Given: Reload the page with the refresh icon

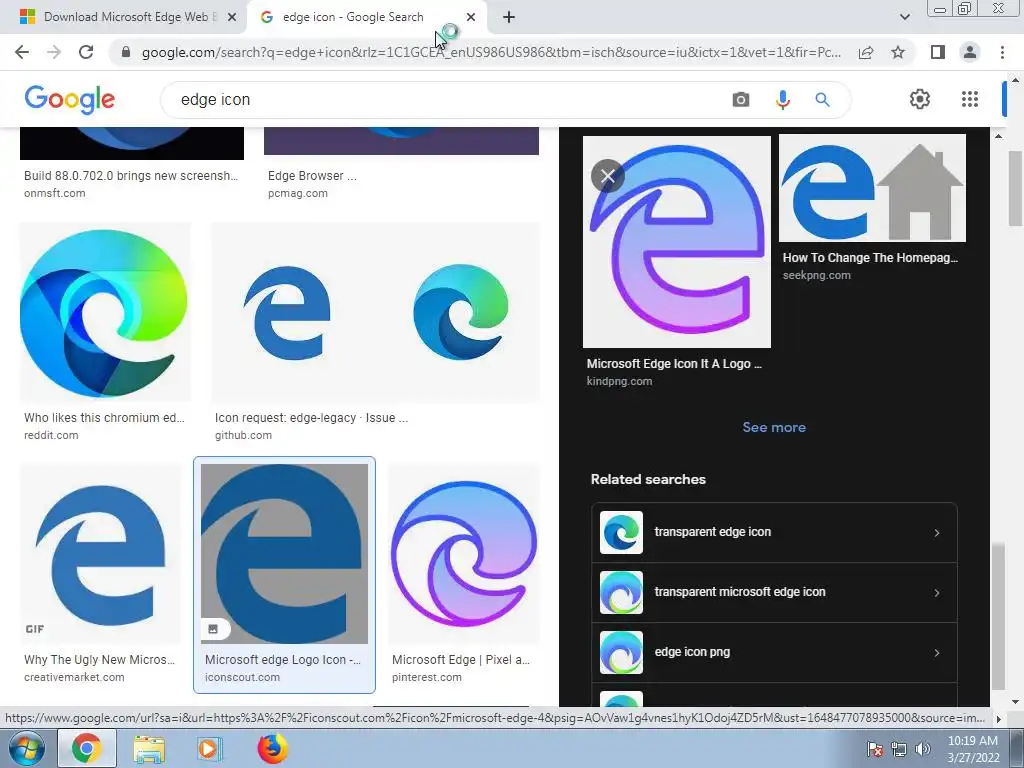Looking at the screenshot, I should pos(86,52).
